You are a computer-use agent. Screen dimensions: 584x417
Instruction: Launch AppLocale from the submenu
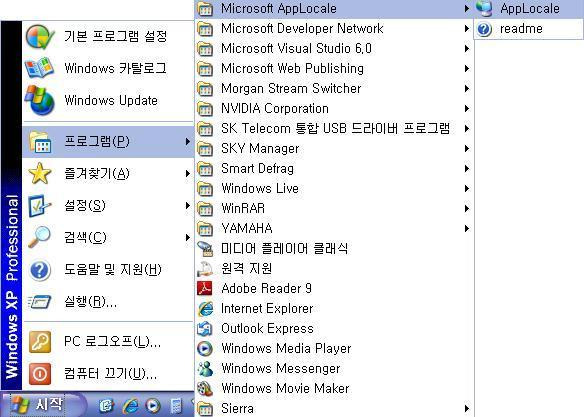(529, 9)
